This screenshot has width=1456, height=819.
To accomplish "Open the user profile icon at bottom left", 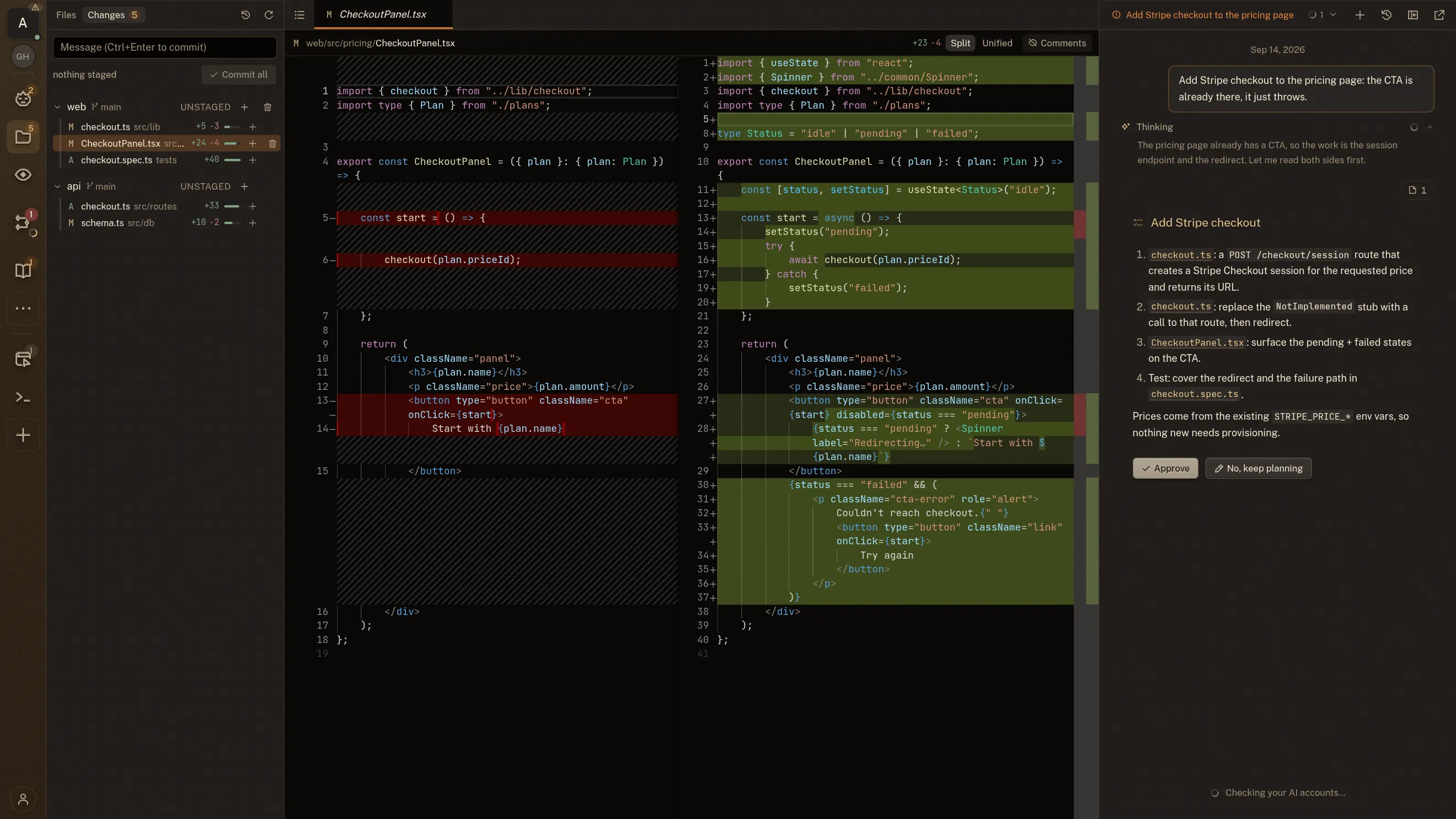I will coord(23,799).
